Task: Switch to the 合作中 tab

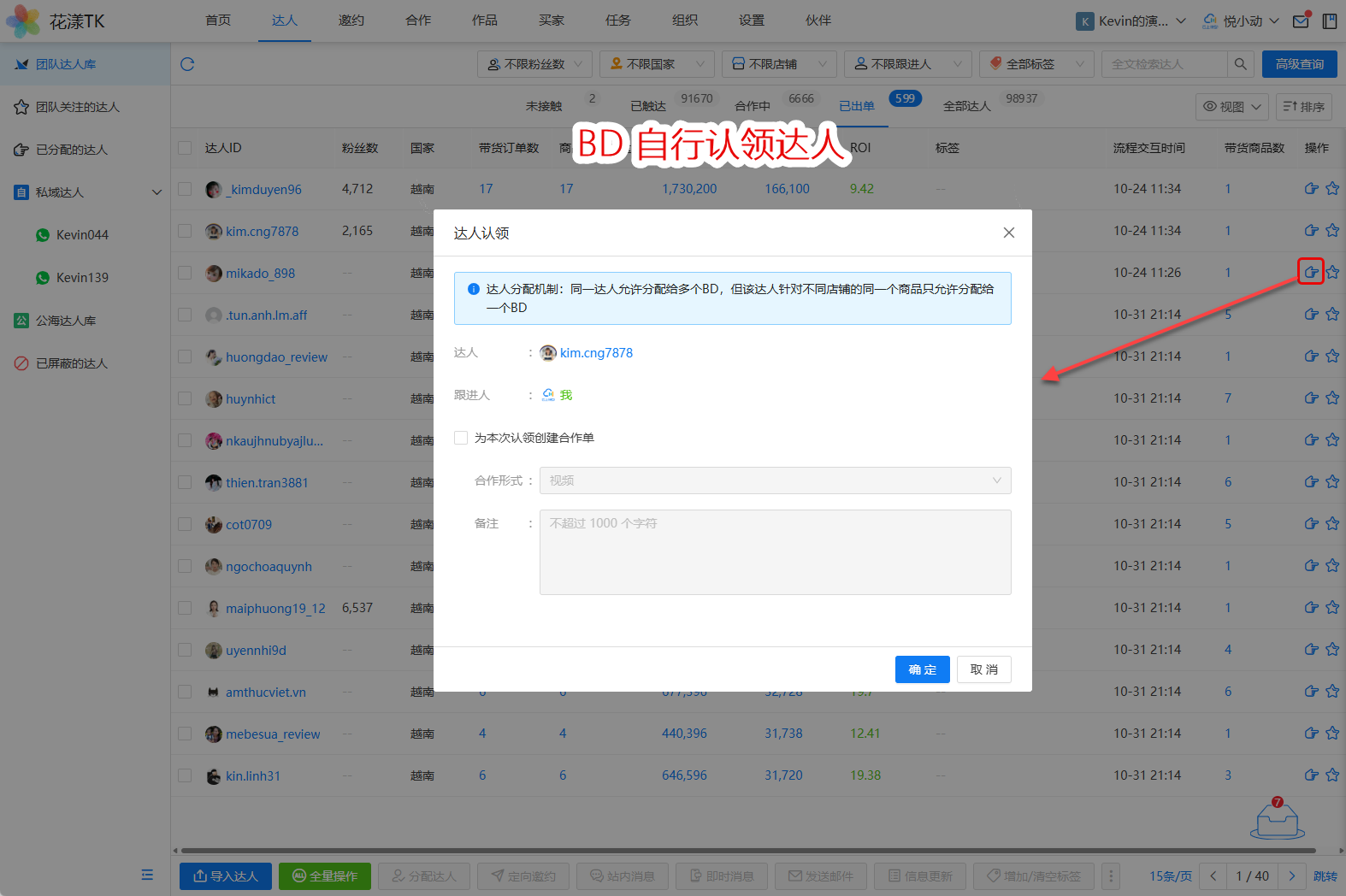Action: pyautogui.click(x=753, y=106)
